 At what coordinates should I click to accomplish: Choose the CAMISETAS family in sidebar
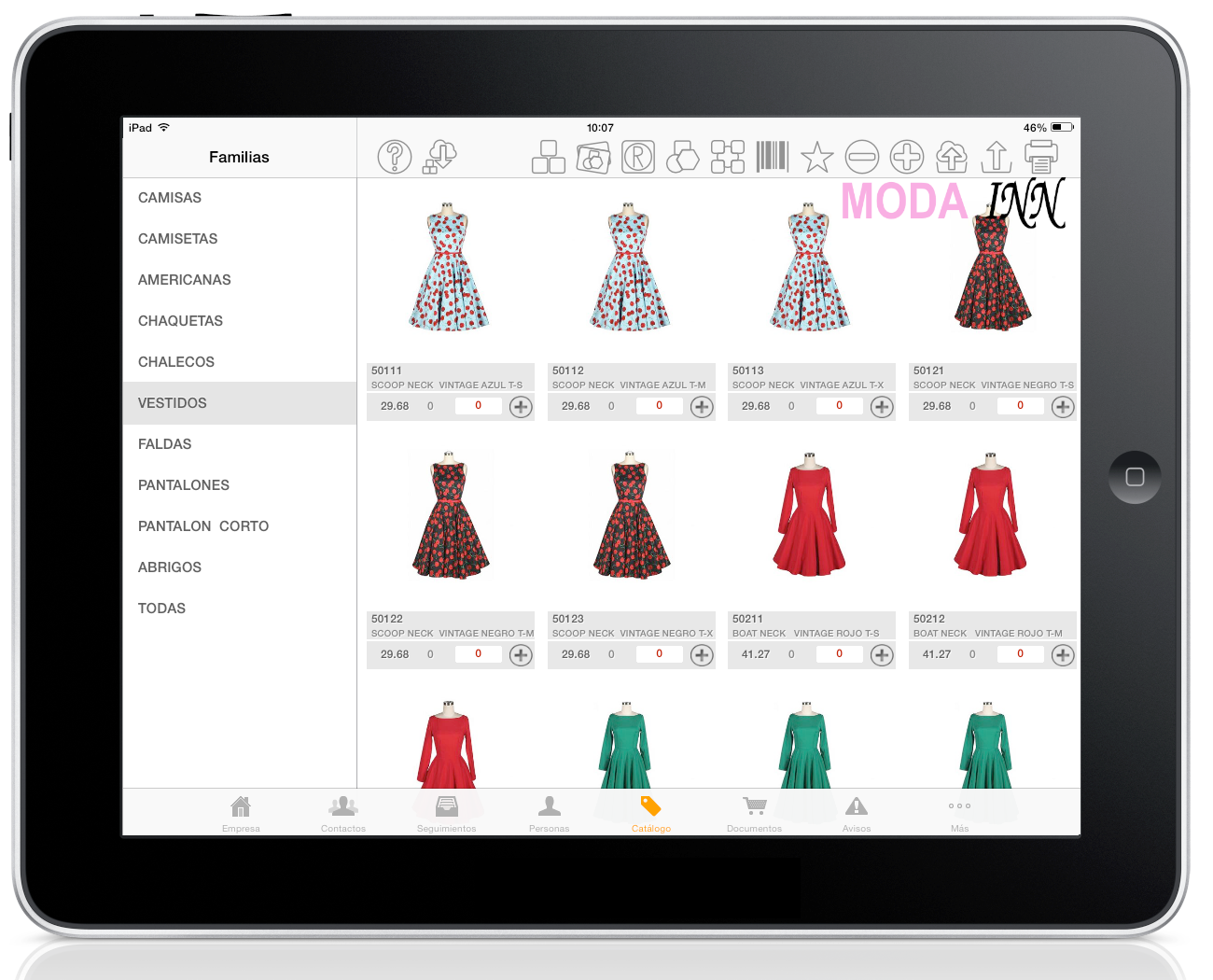point(177,239)
